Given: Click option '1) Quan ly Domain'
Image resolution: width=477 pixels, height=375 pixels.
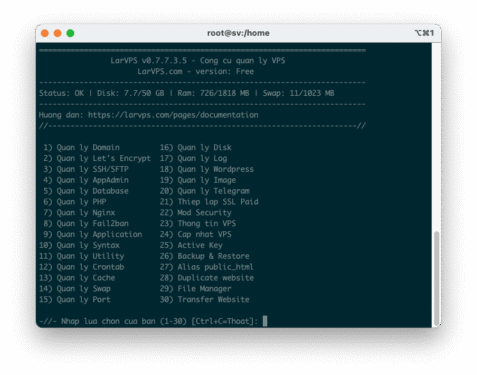Looking at the screenshot, I should tap(81, 147).
